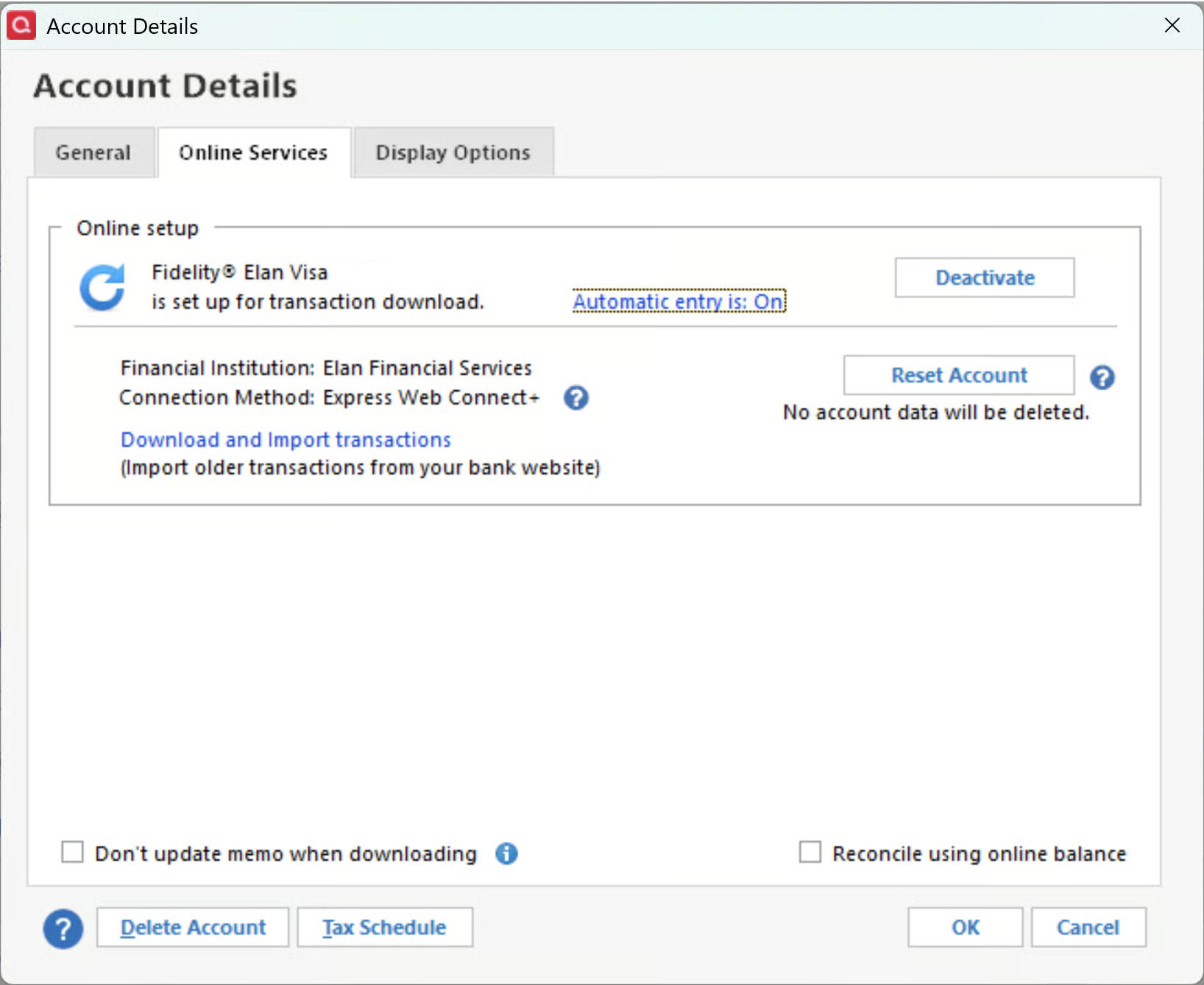Viewport: 1204px width, 985px height.
Task: Click the Account Details heading
Action: click(x=166, y=86)
